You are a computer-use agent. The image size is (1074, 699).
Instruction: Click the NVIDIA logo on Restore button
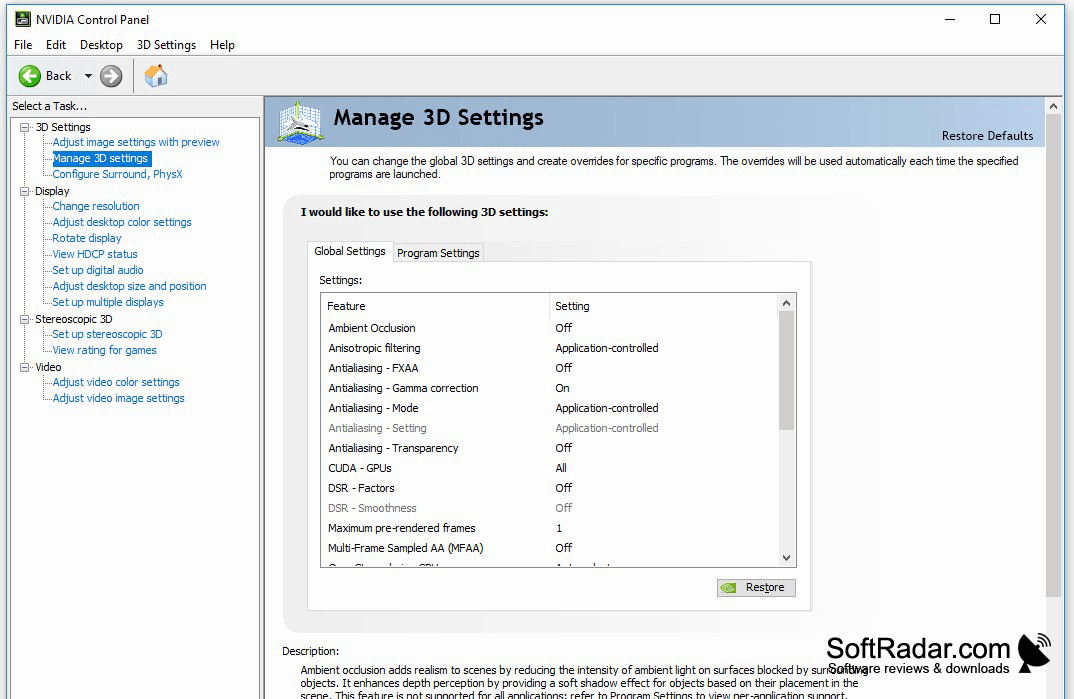(729, 587)
